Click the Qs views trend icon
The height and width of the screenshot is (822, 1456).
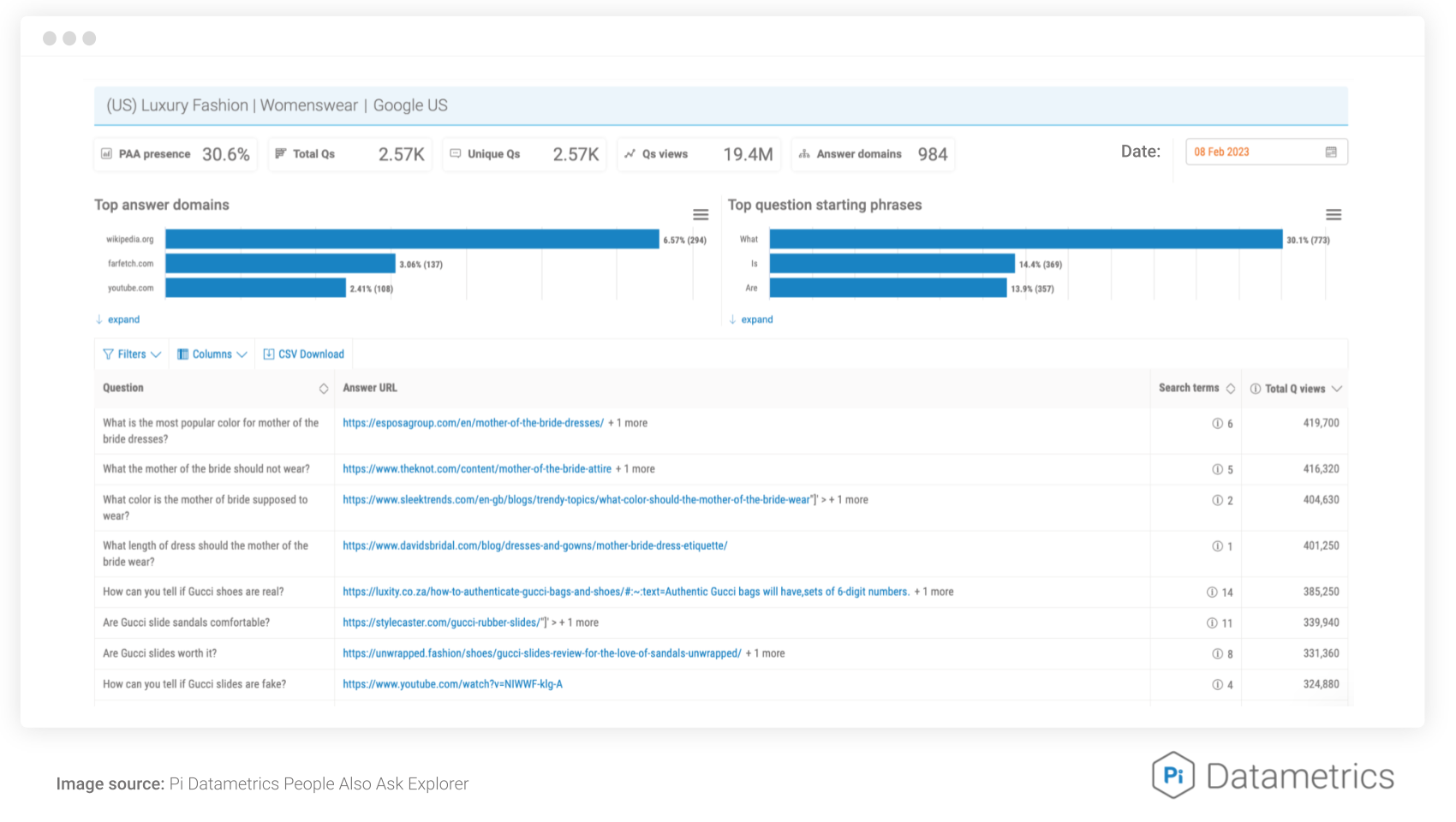point(630,153)
